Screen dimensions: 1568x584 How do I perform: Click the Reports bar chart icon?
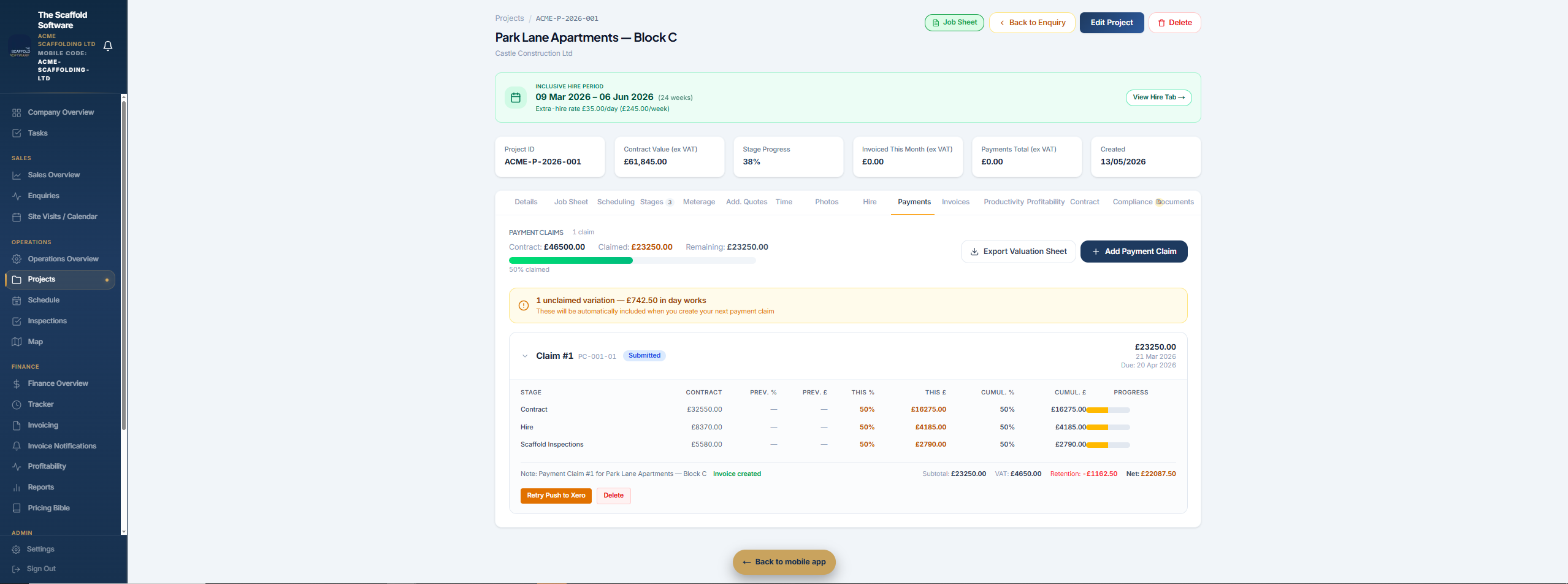[x=17, y=487]
